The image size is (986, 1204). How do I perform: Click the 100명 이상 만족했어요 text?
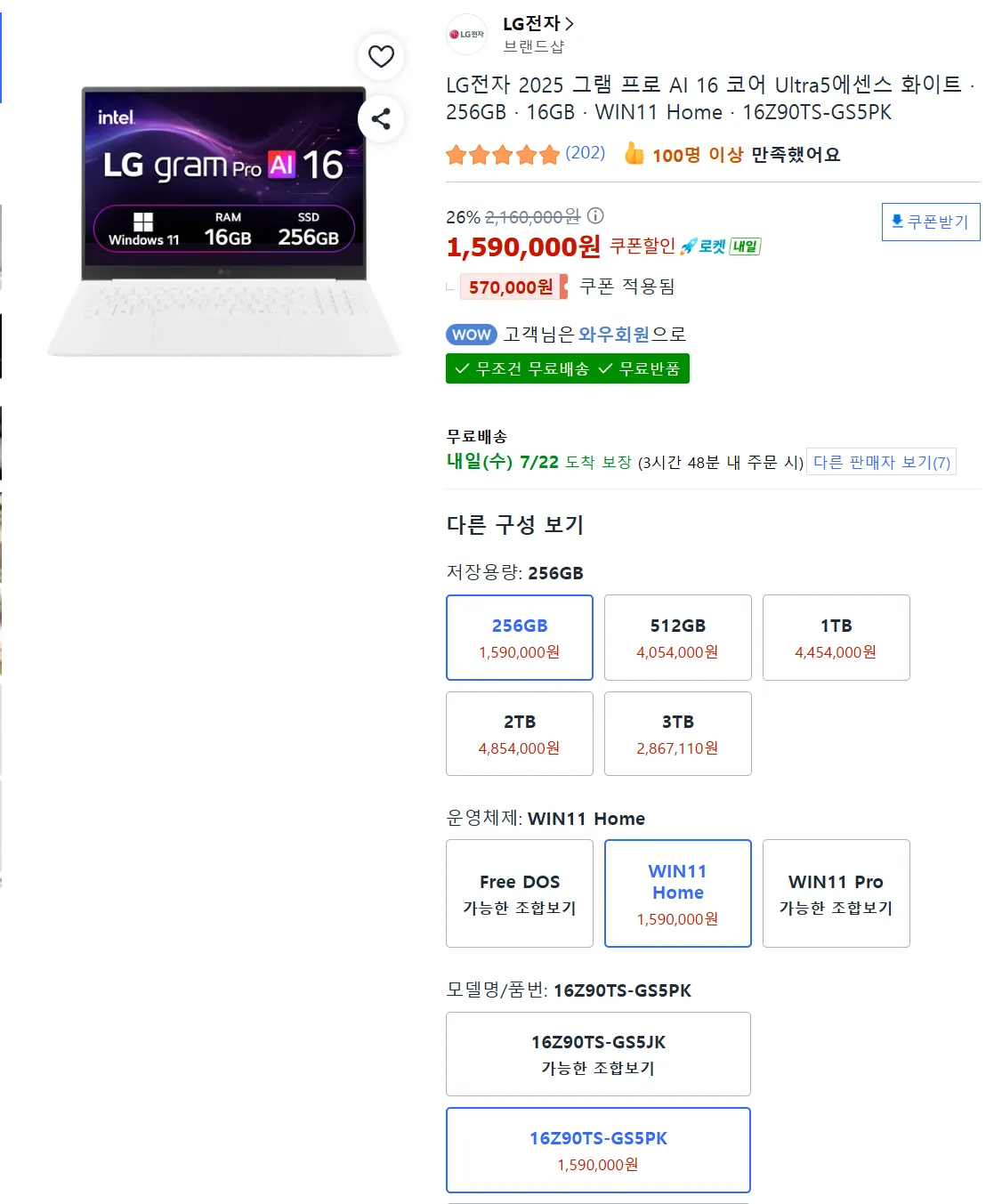pos(746,155)
